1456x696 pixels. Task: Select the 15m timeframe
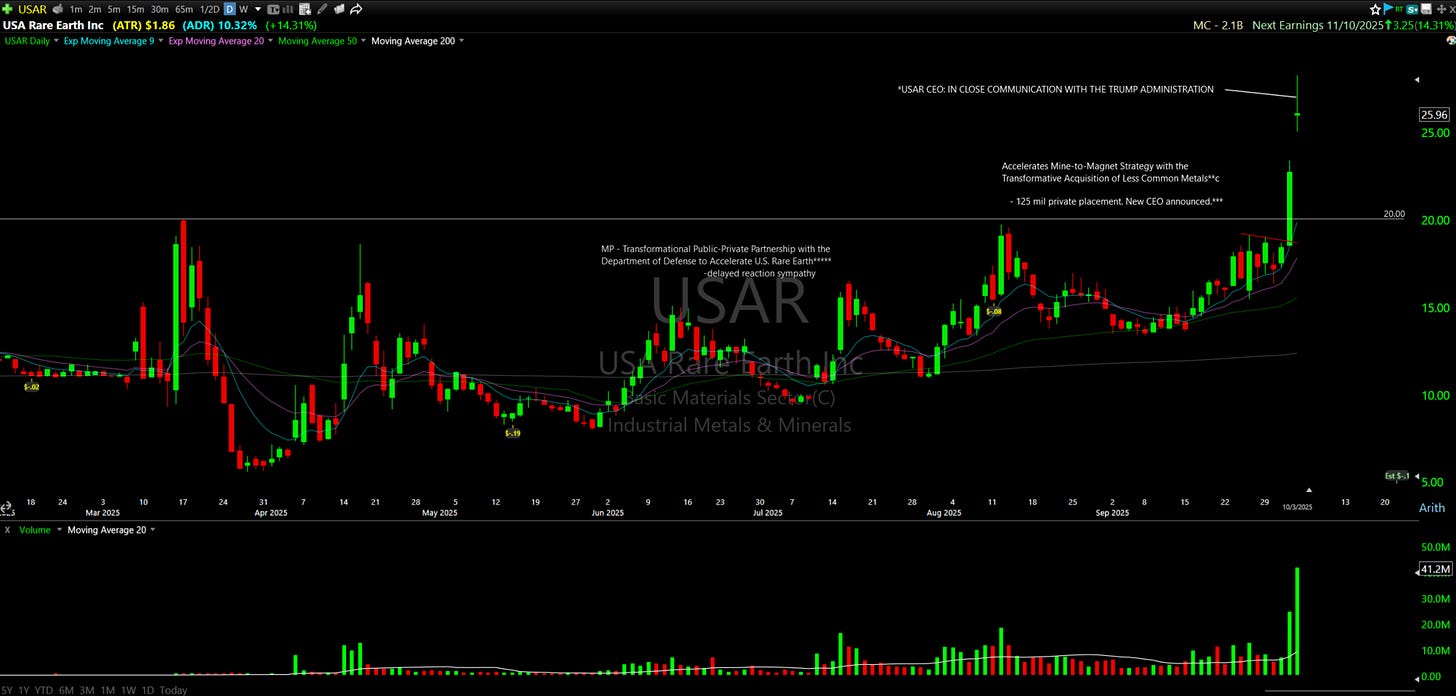pyautogui.click(x=136, y=9)
